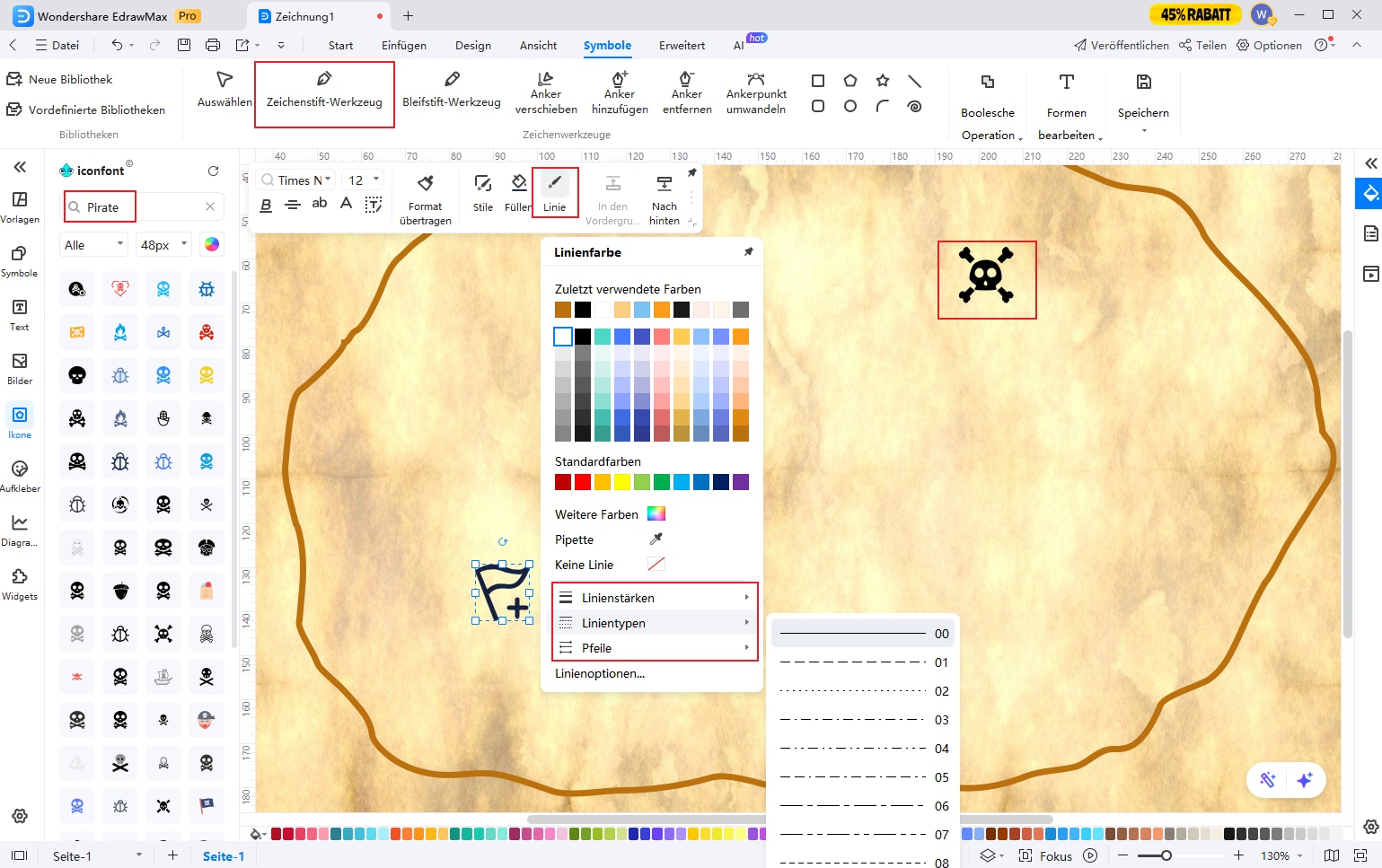Pick the purple standard color swatch
The image size is (1382, 868).
pyautogui.click(x=741, y=482)
